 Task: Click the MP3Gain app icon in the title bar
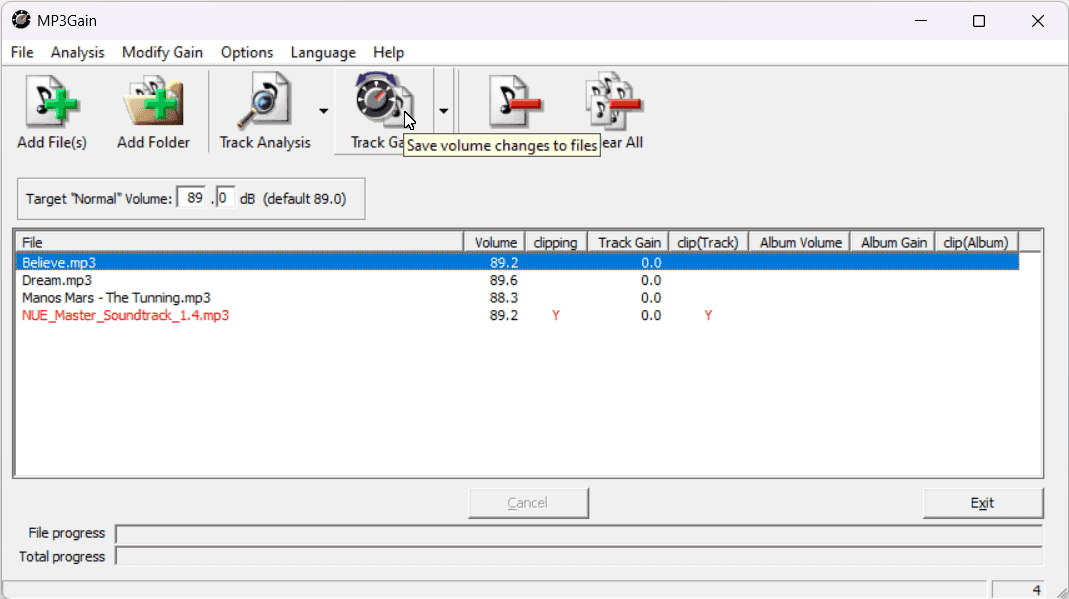click(21, 20)
